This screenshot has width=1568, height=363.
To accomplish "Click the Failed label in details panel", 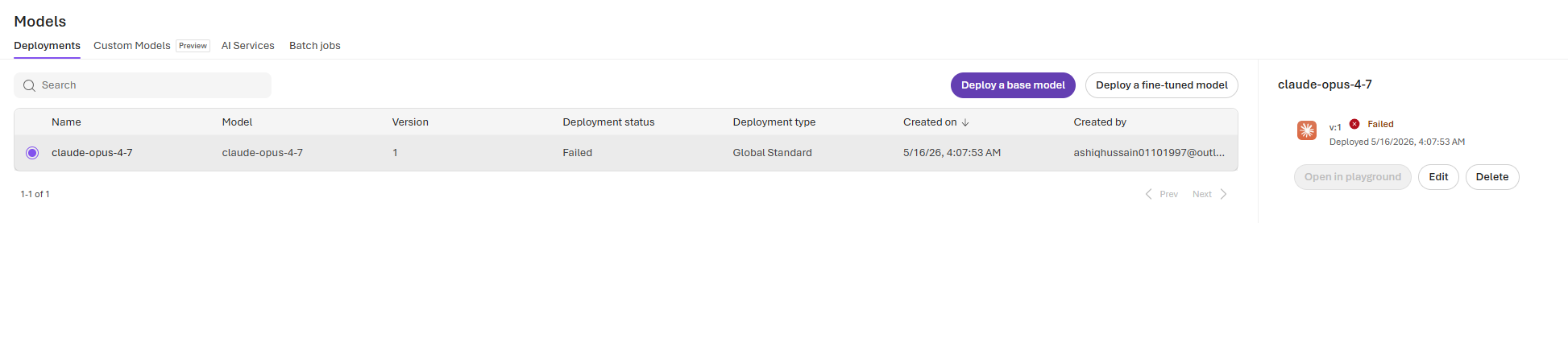I will (1380, 124).
